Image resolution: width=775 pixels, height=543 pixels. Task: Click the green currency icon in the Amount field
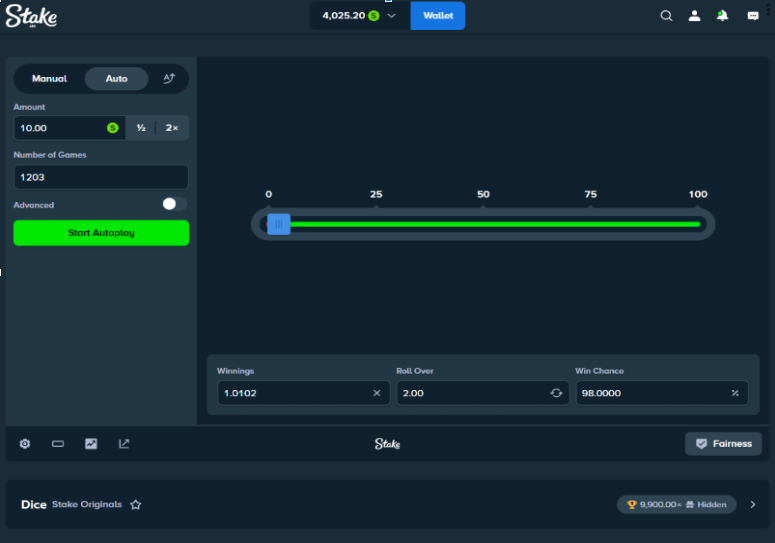point(113,128)
